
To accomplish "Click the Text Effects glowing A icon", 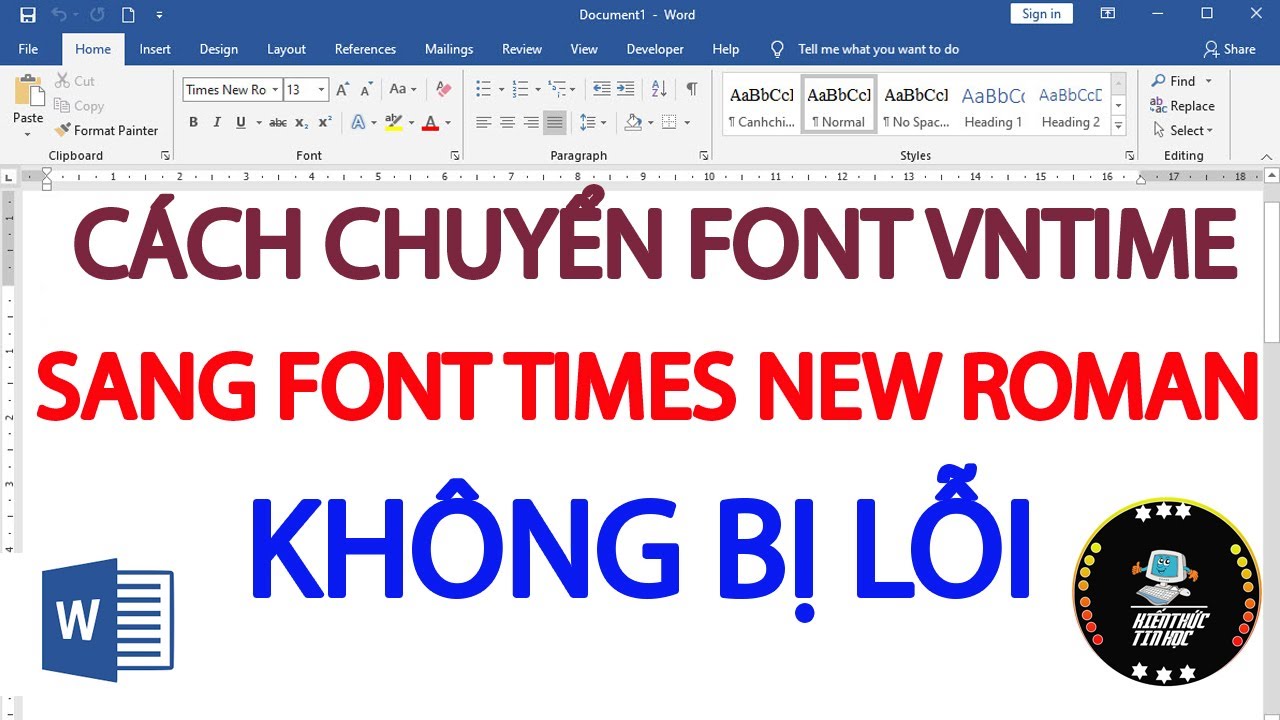I will coord(358,122).
